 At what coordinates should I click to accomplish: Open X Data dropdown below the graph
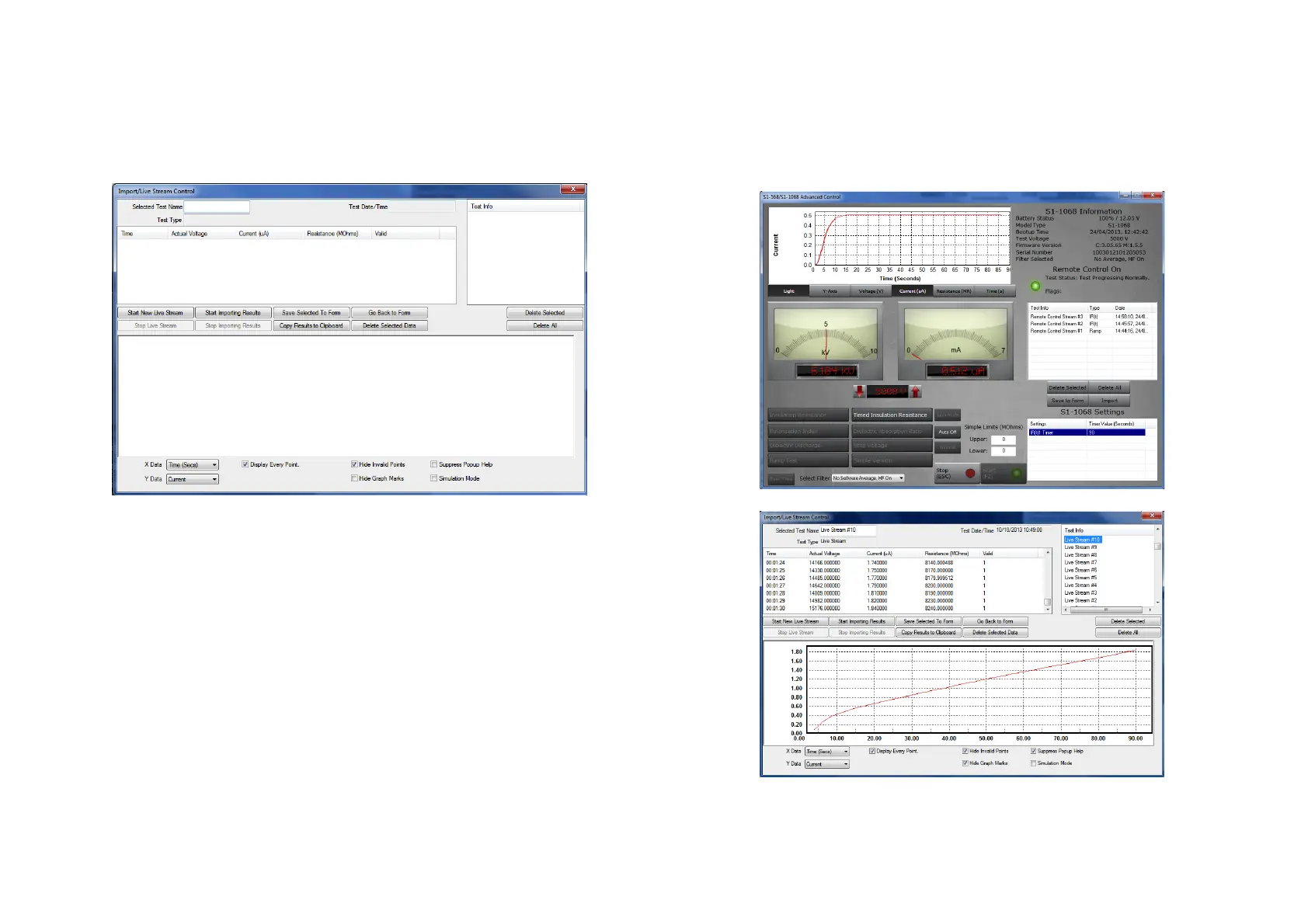click(x=827, y=752)
